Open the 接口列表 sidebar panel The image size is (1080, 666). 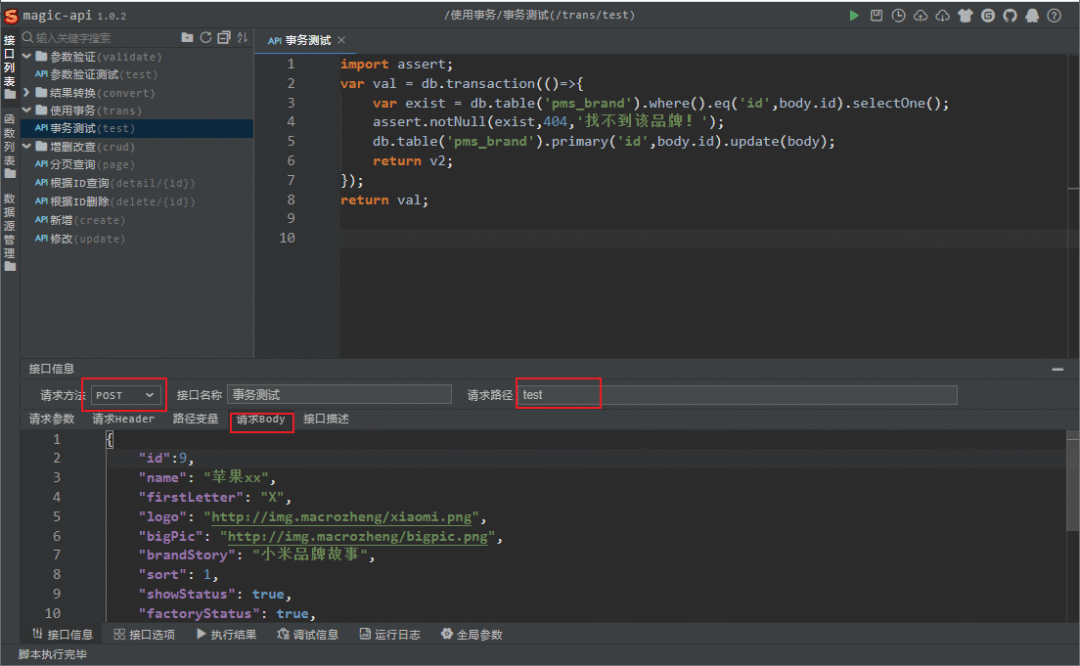tap(10, 66)
